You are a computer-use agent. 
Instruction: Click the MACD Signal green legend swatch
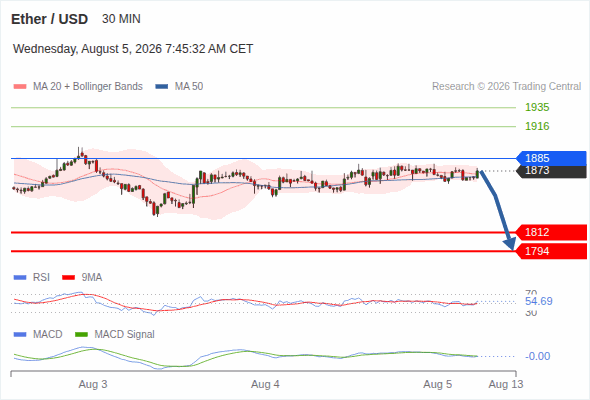pyautogui.click(x=81, y=335)
